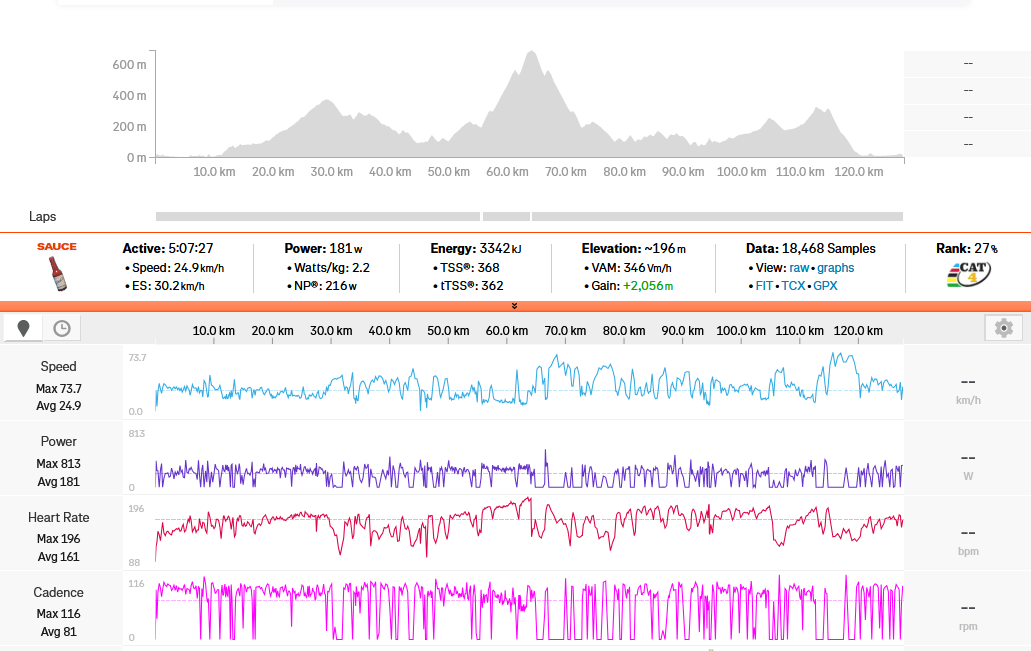Screen dimensions: 1031x651
Task: Open the graphs data view link
Action: click(x=836, y=268)
